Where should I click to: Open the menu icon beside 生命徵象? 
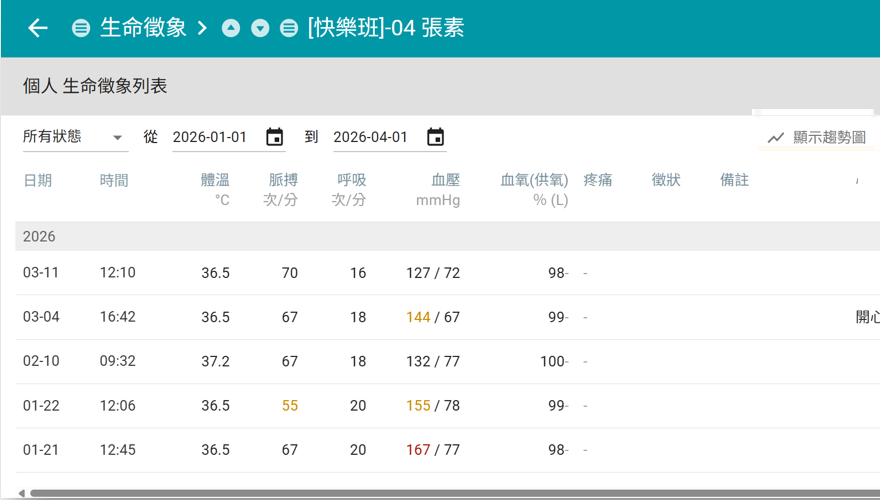coord(81,27)
